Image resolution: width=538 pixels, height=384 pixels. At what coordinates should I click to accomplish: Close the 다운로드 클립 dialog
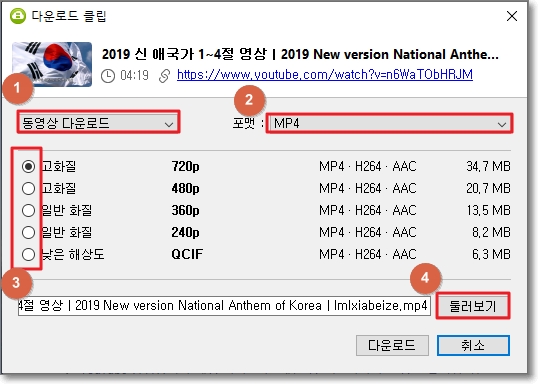(512, 16)
